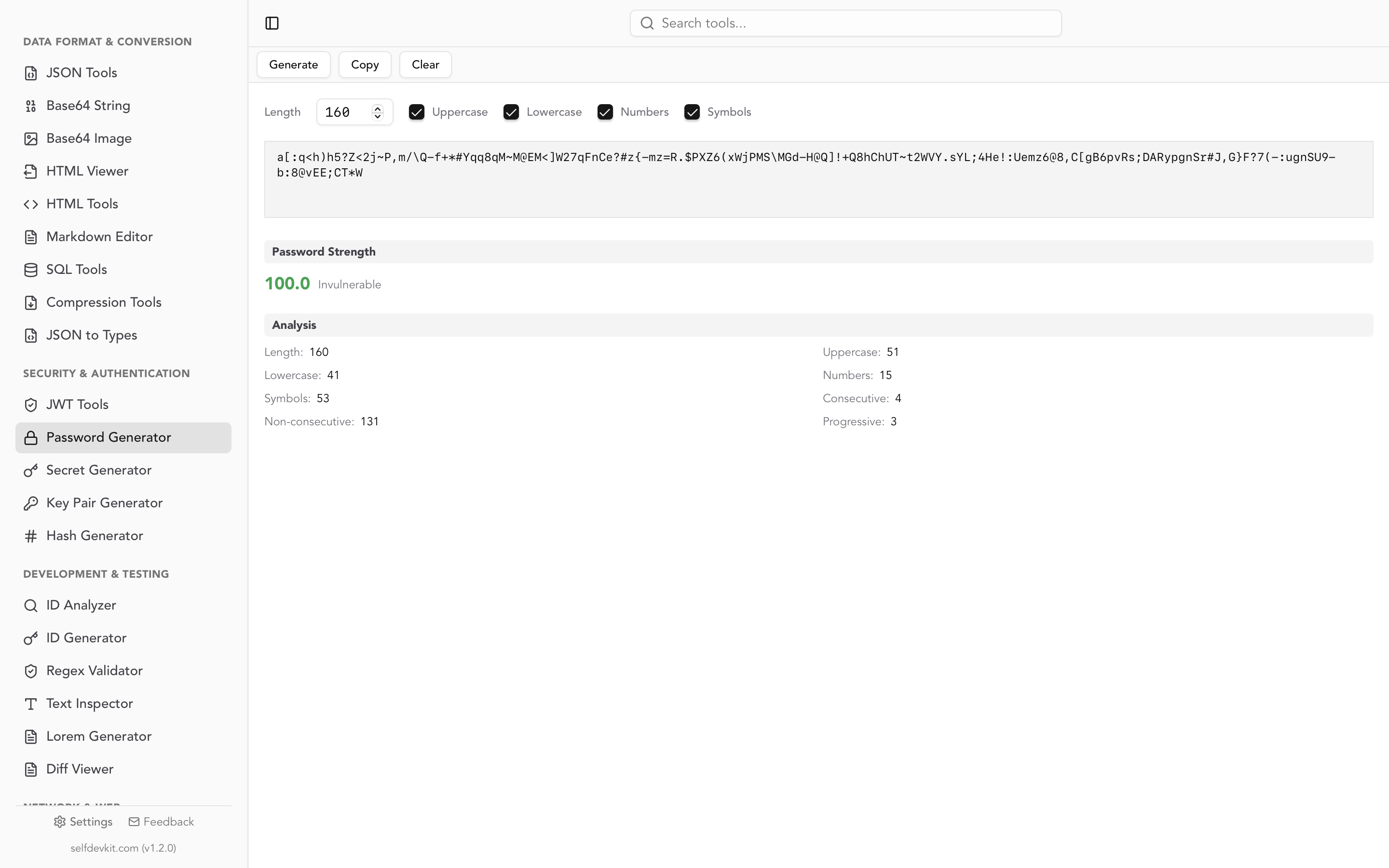Click the Text Inspector T icon

click(31, 703)
